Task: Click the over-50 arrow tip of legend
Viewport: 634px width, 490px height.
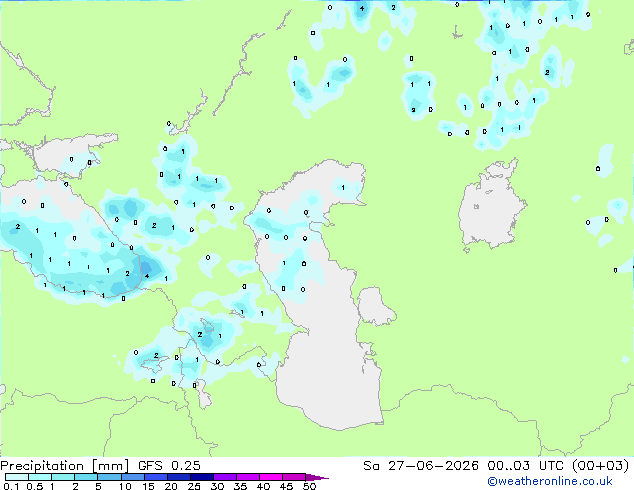Action: [x=317, y=477]
